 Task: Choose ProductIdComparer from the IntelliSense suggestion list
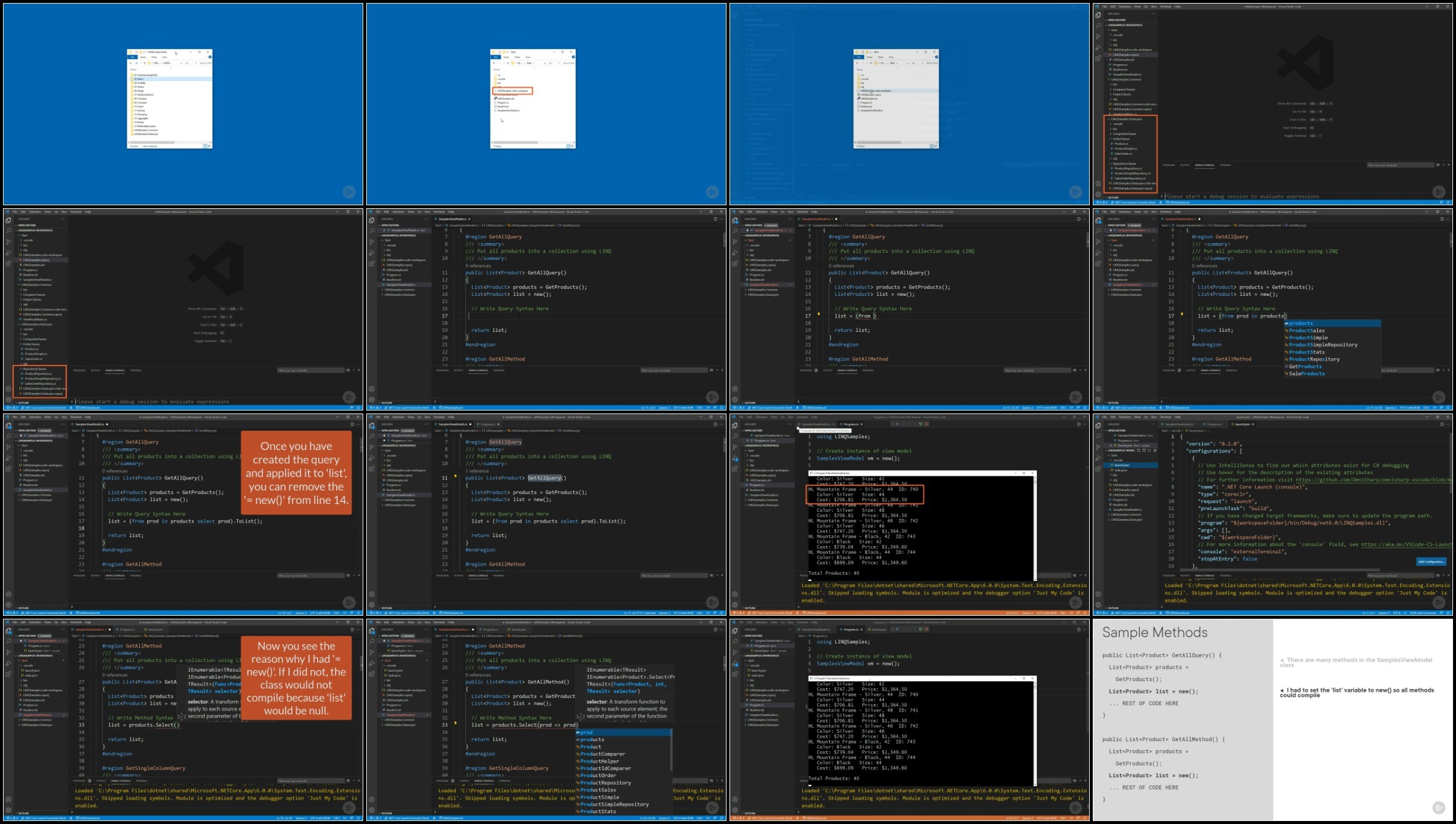click(x=605, y=768)
